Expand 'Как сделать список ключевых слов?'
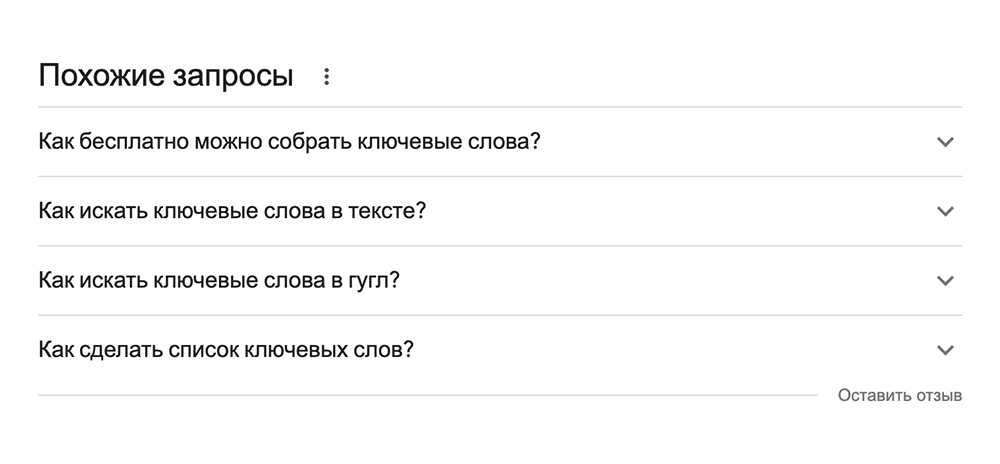 click(x=226, y=350)
